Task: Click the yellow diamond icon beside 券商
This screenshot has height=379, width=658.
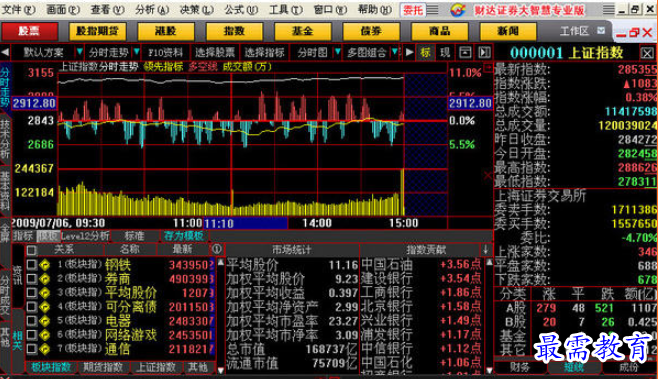Action: (44, 279)
